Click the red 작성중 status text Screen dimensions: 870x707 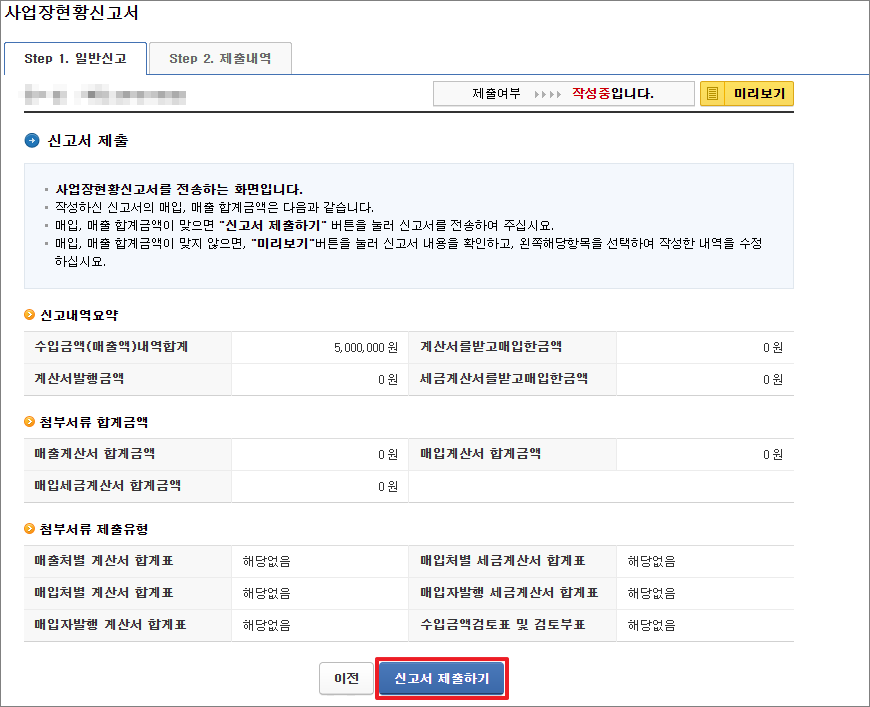point(590,94)
